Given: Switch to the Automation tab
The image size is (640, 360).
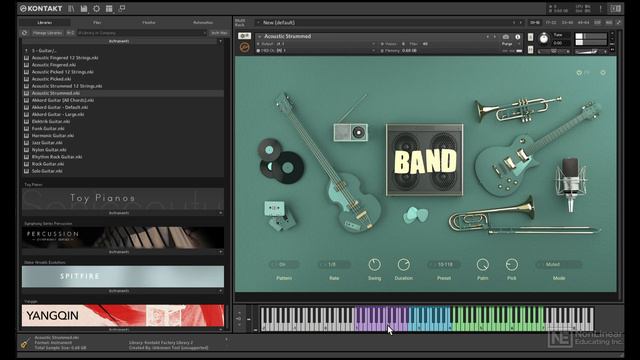Looking at the screenshot, I should 203,22.
